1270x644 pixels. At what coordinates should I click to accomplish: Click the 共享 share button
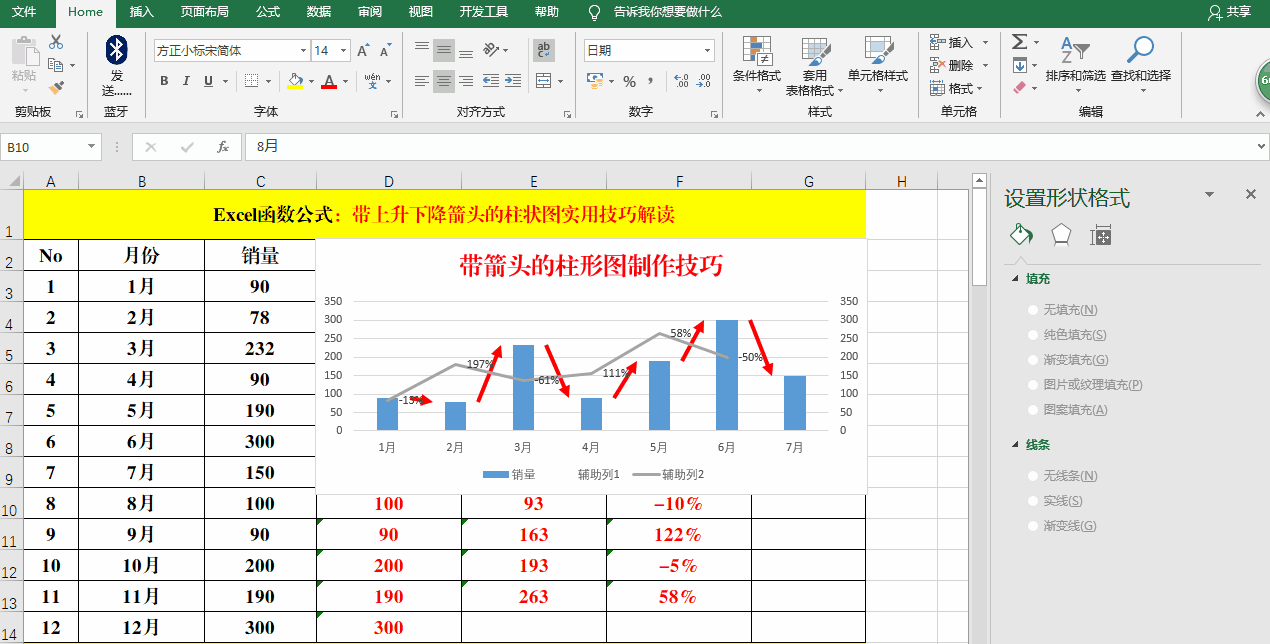click(x=1230, y=12)
